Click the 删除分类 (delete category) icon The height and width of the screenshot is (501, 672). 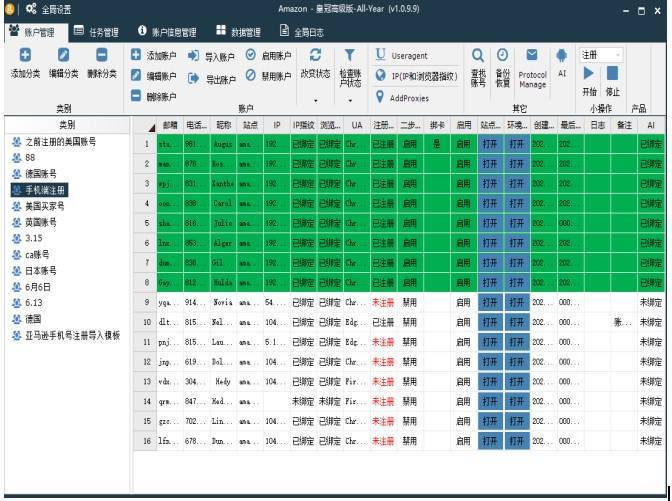(x=102, y=55)
